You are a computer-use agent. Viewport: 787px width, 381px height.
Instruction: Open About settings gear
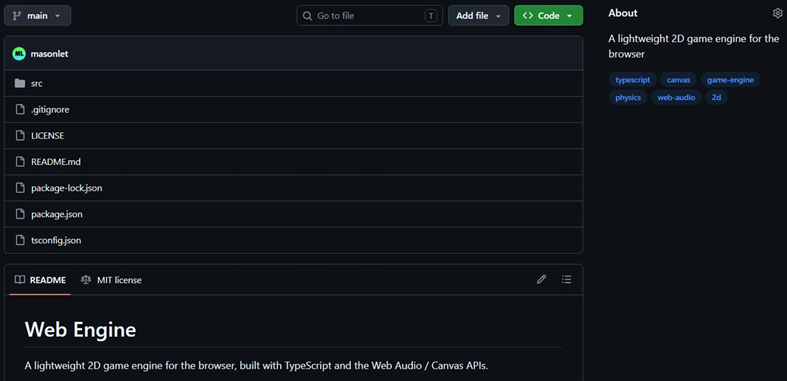777,13
